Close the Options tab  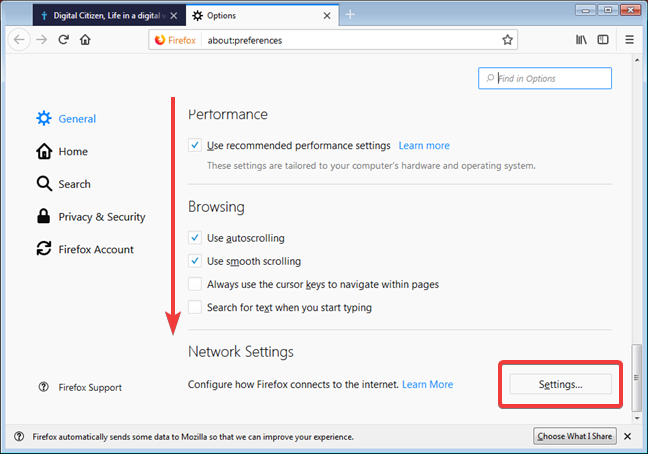pos(327,16)
